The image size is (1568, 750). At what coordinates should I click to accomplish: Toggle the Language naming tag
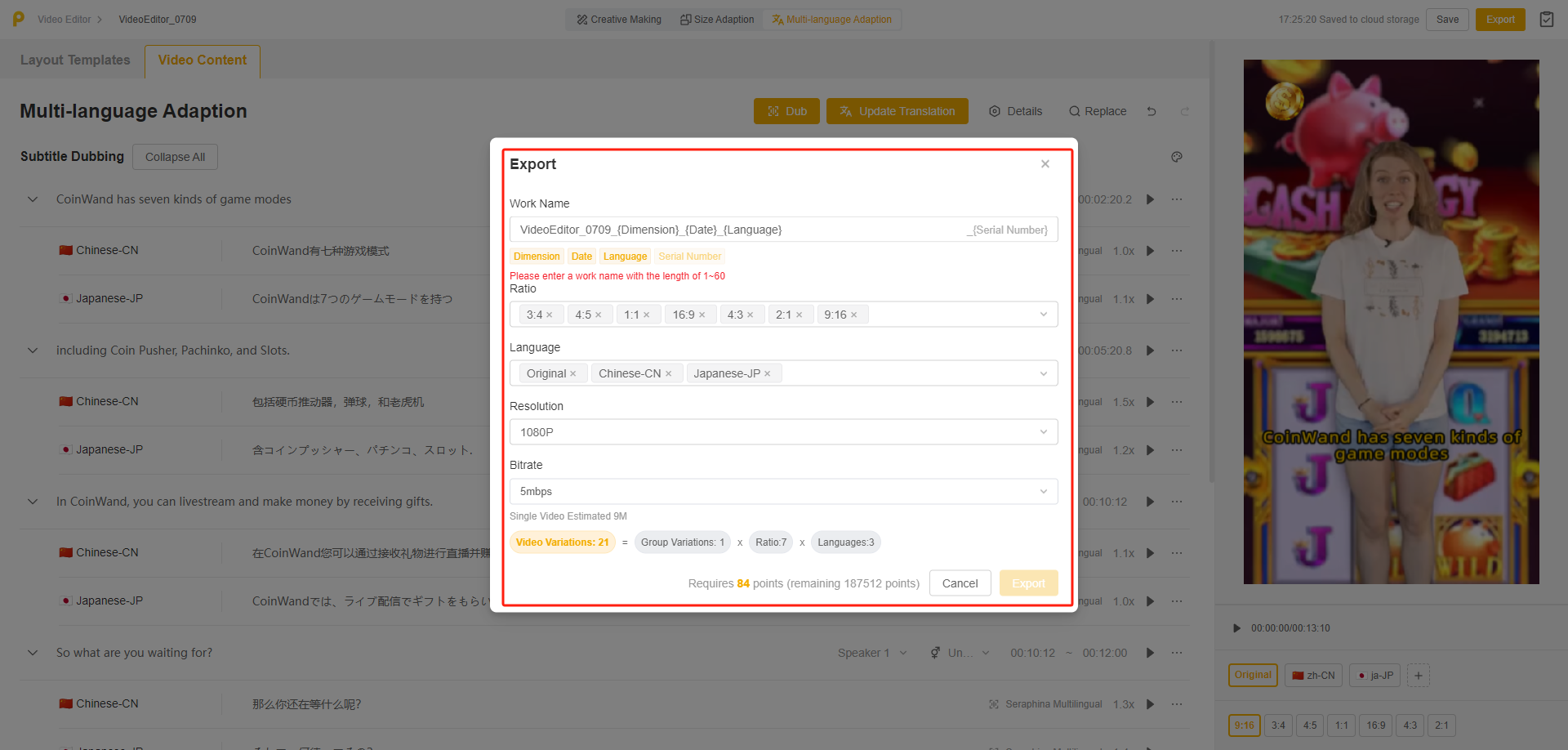coord(625,257)
